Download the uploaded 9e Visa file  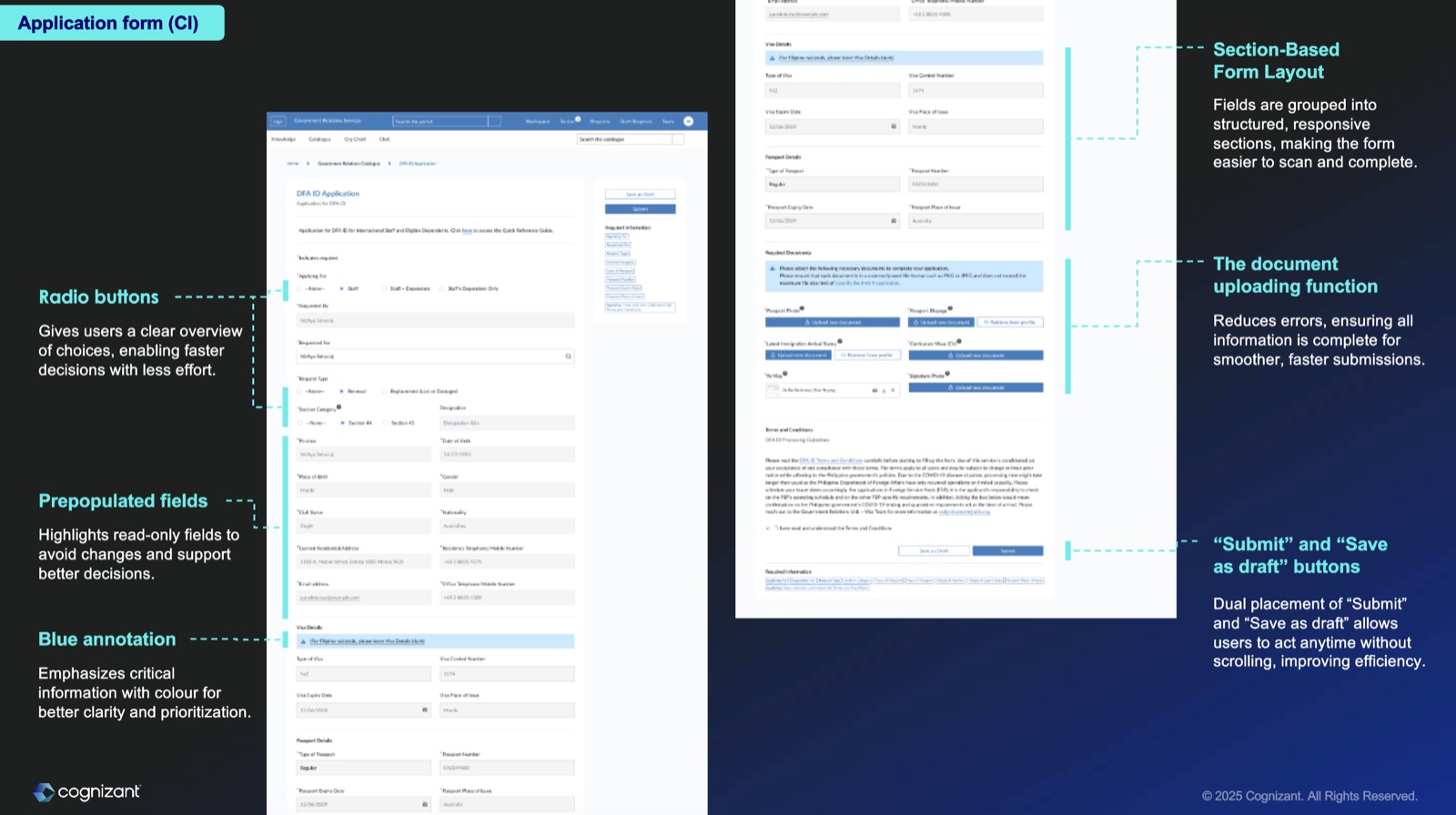[884, 390]
